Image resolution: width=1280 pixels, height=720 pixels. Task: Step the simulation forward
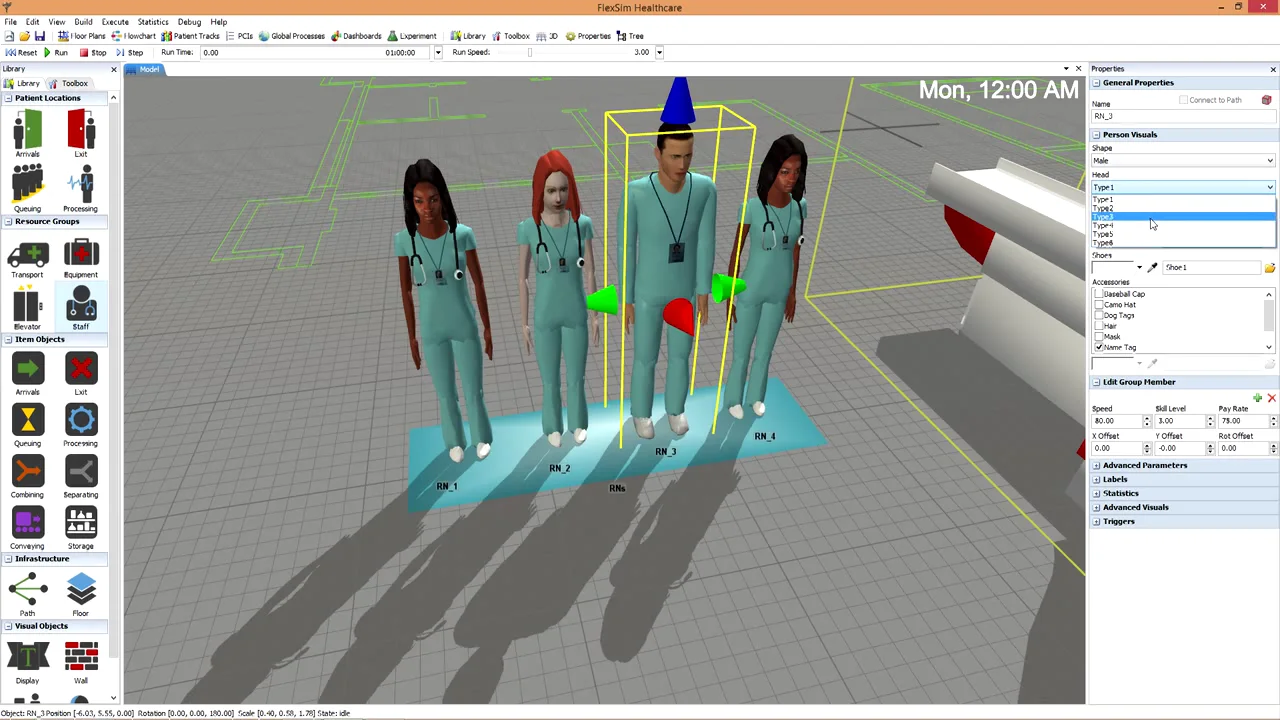pos(129,52)
